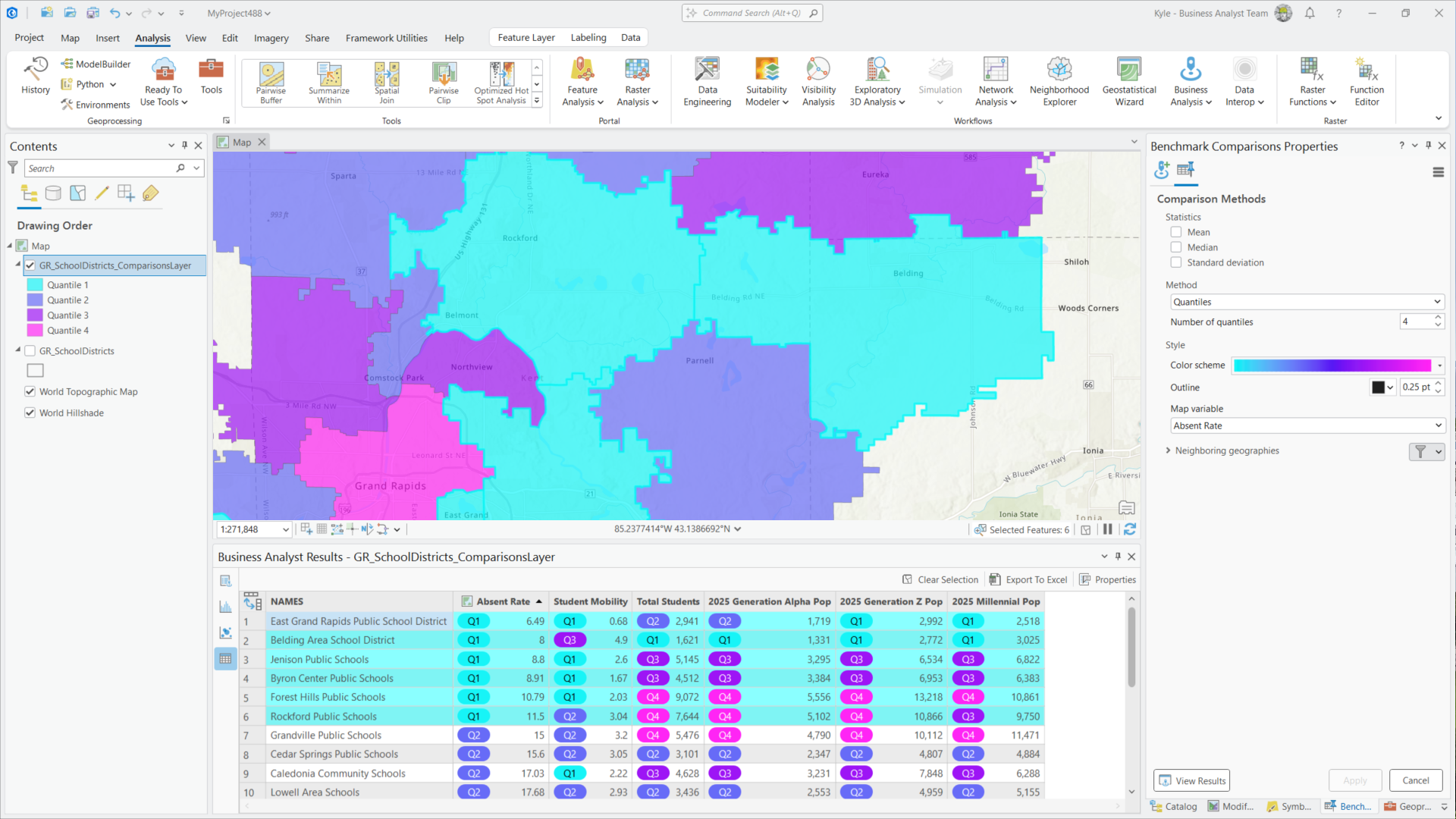Click the View Results button

pyautogui.click(x=1191, y=780)
